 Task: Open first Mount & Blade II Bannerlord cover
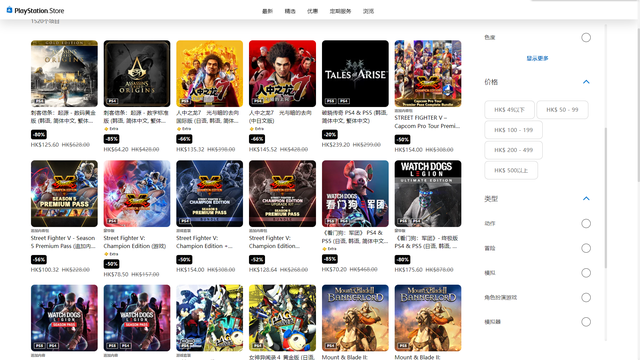tap(355, 318)
